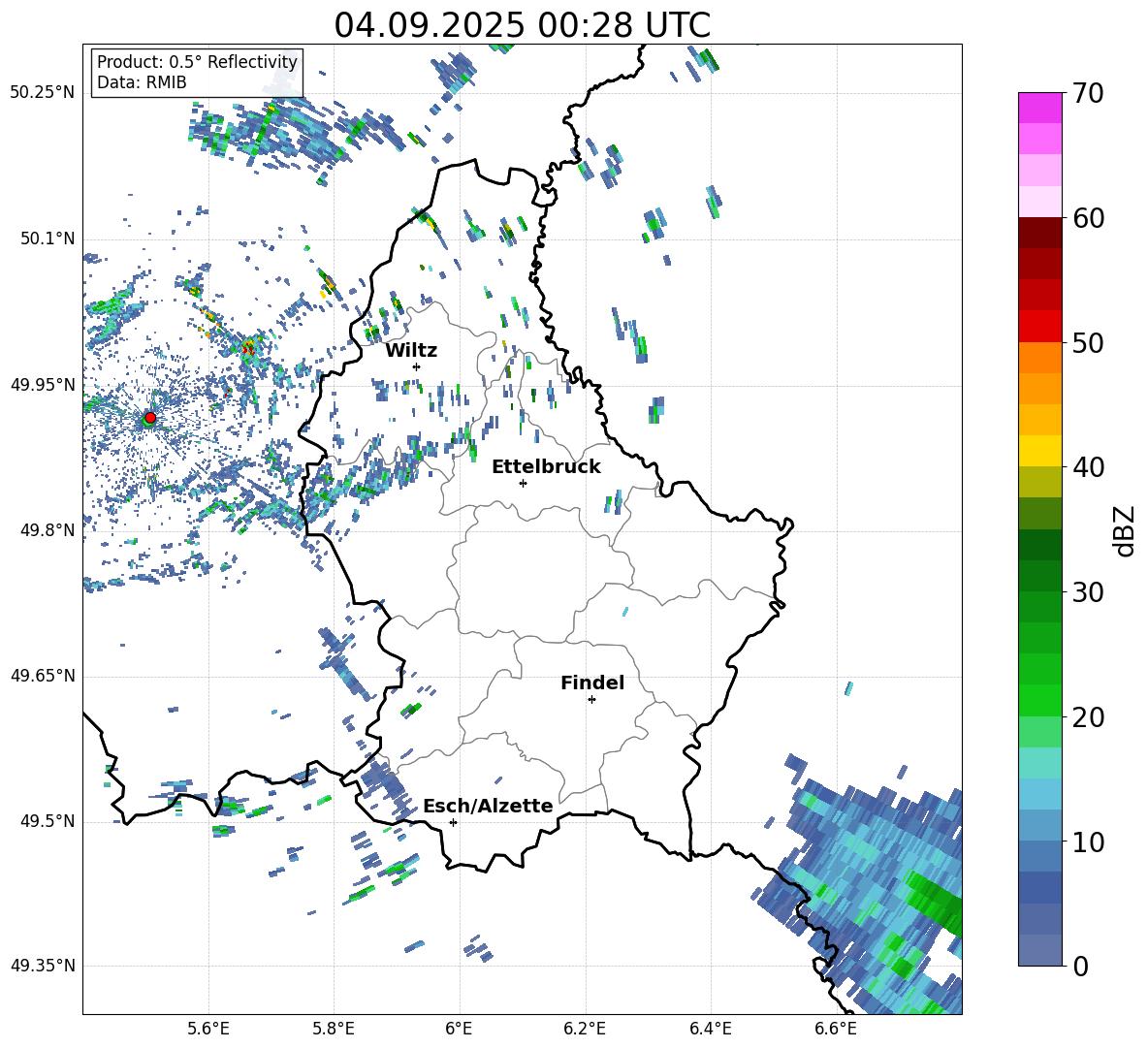Click the Ettelbruck city label
Image resolution: width=1148 pixels, height=1048 pixels.
[546, 467]
